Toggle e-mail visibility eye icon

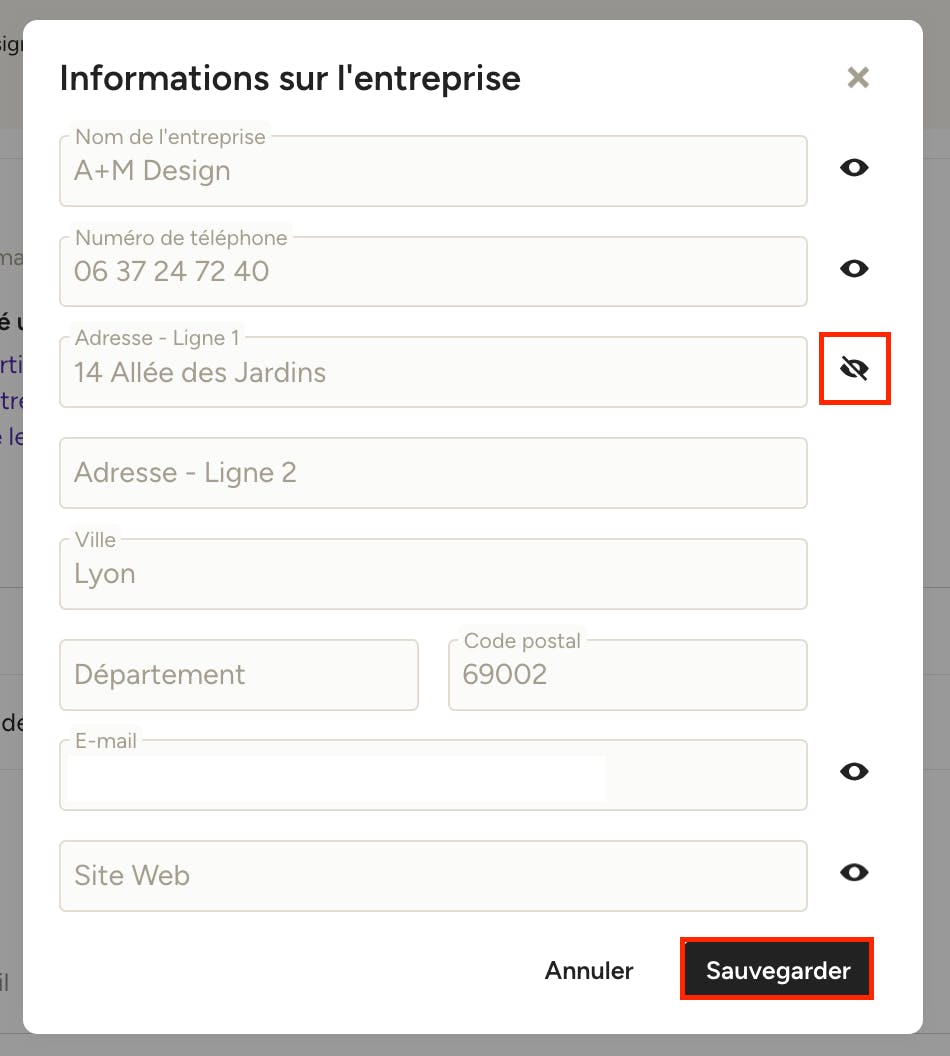tap(854, 771)
